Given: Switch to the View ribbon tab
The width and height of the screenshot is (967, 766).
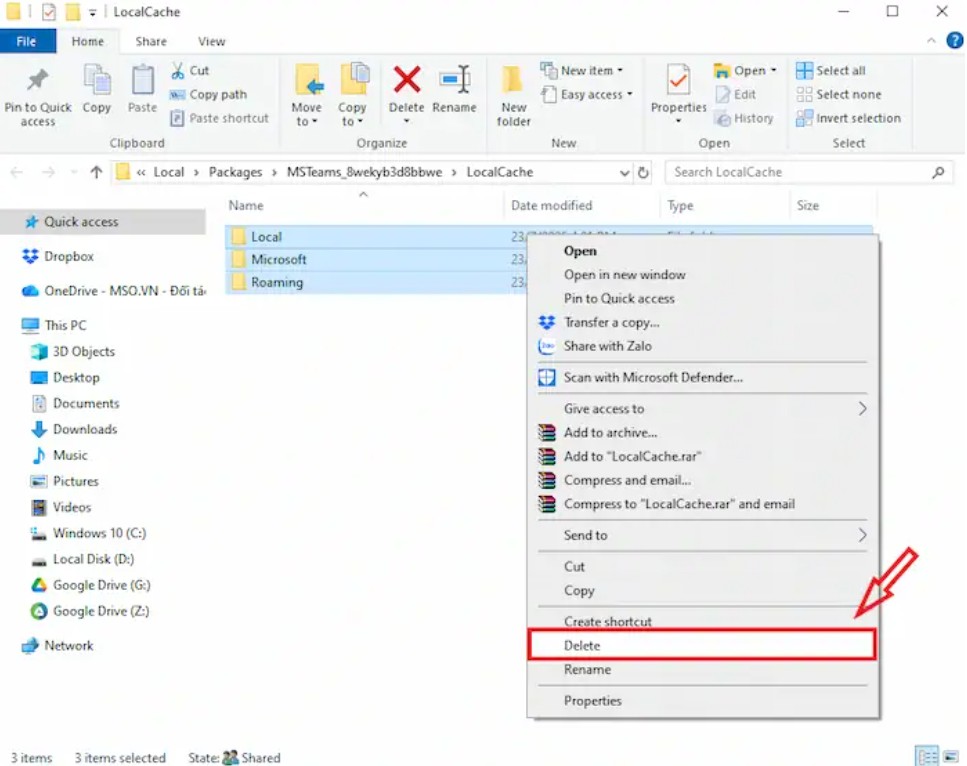Looking at the screenshot, I should tap(211, 42).
